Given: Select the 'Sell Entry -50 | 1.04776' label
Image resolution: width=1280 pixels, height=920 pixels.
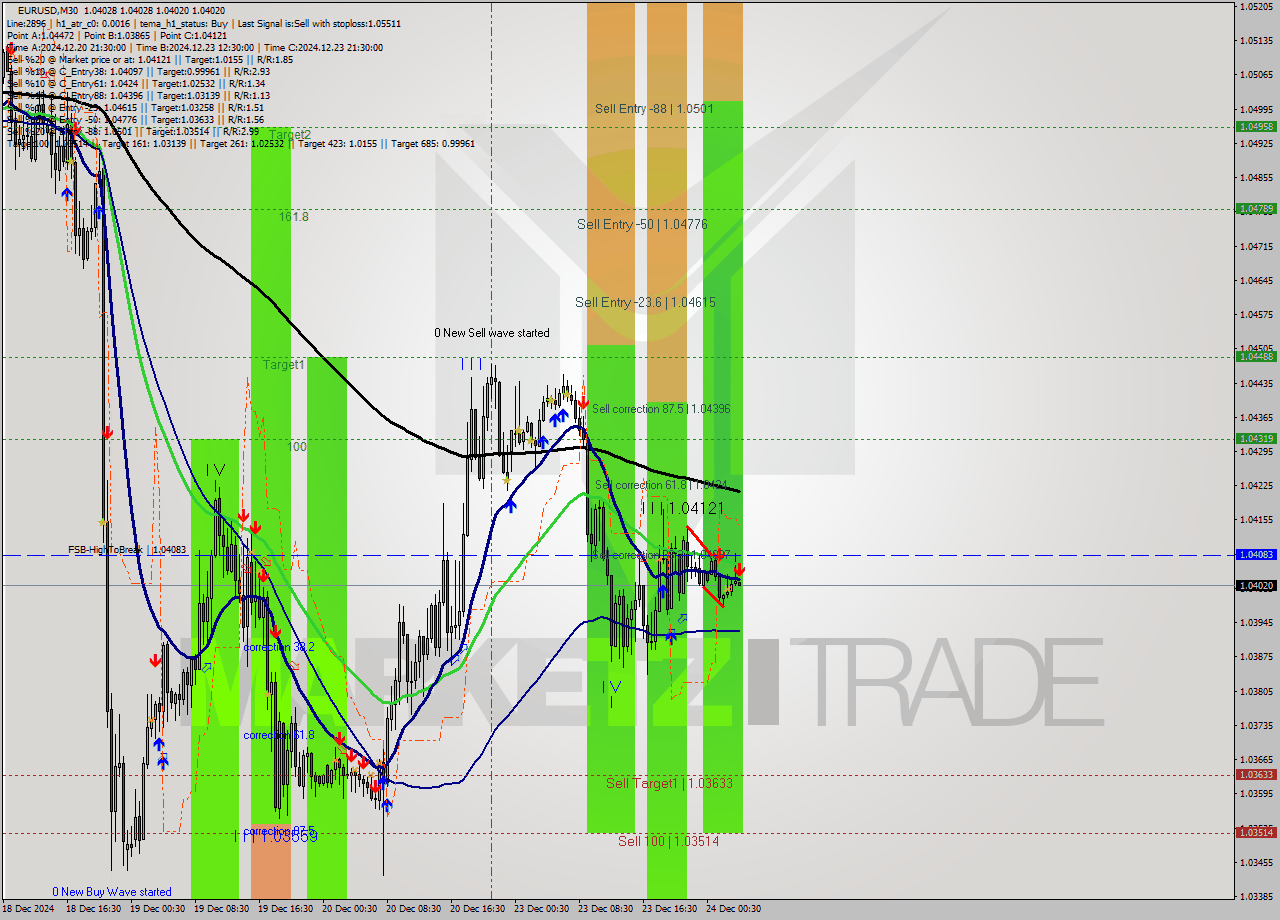Looking at the screenshot, I should [x=642, y=224].
